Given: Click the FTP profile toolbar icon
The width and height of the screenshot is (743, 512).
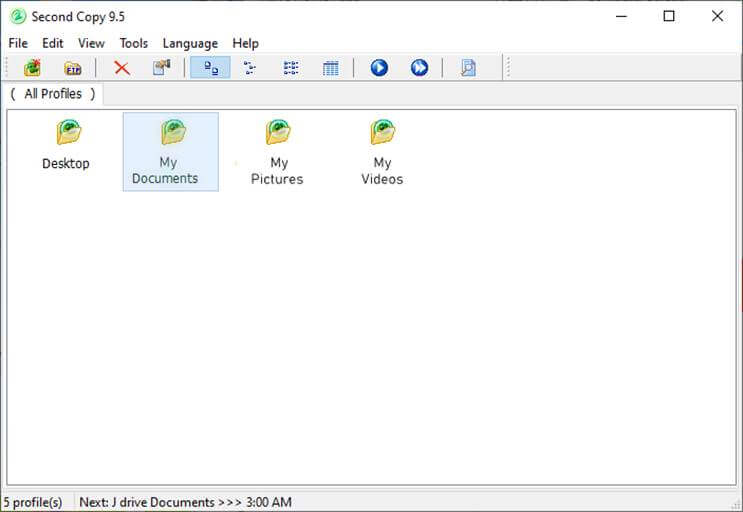Looking at the screenshot, I should point(72,69).
